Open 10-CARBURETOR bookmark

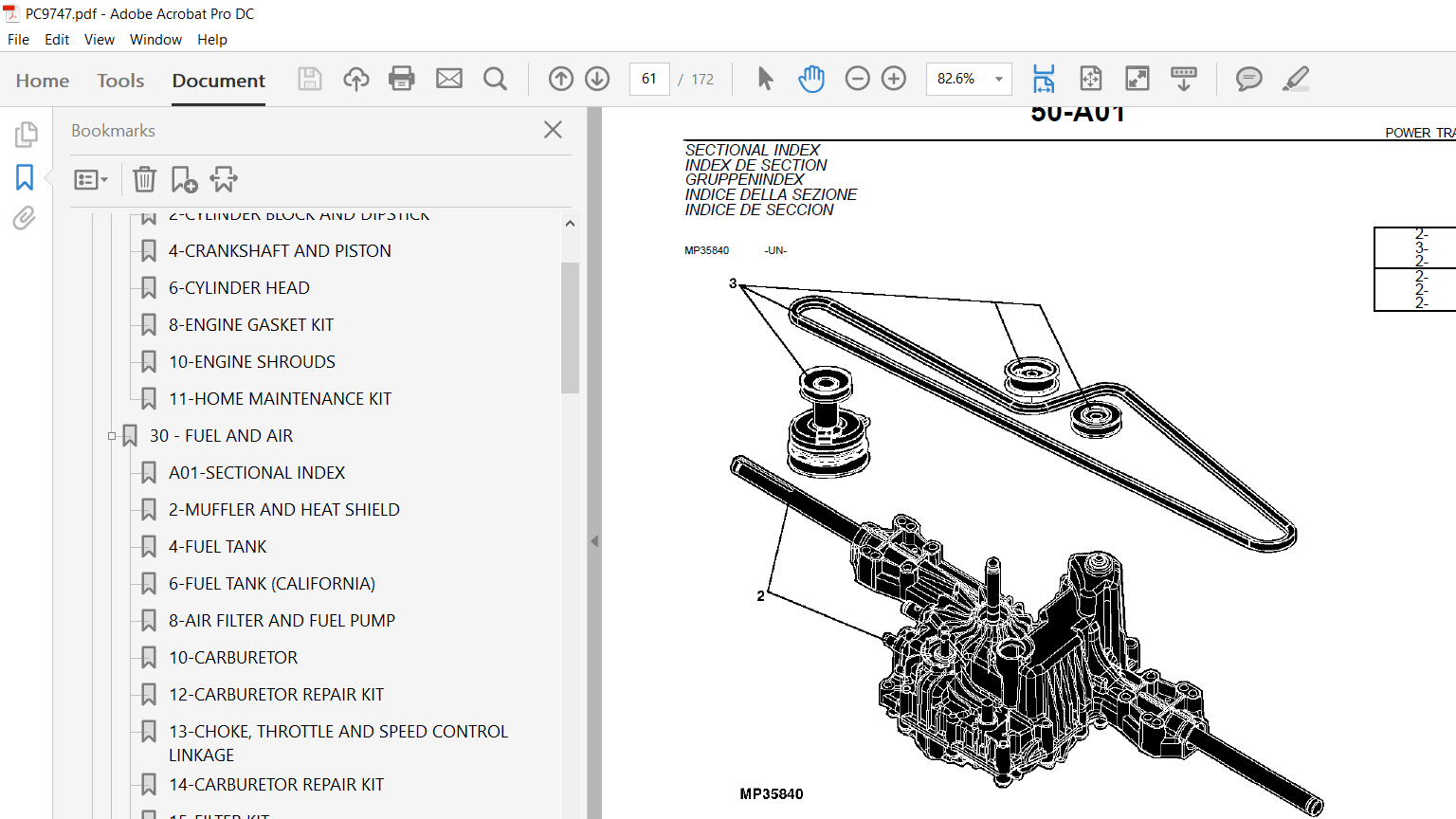coord(233,658)
